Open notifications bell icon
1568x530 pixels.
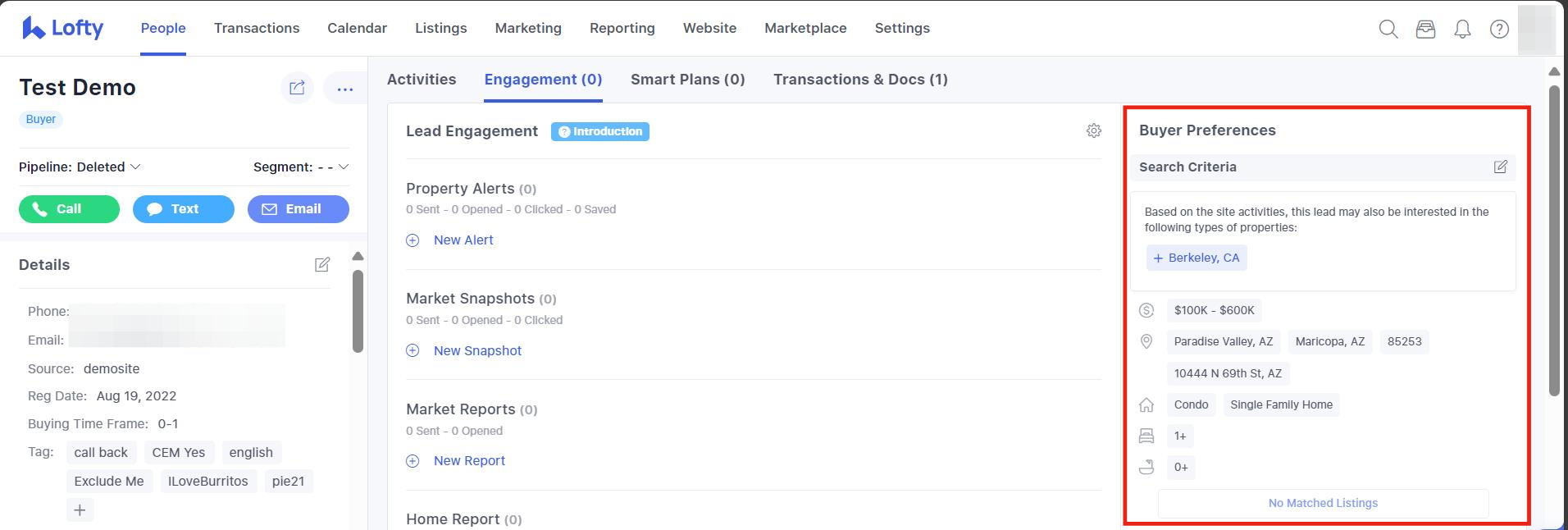tap(1462, 29)
